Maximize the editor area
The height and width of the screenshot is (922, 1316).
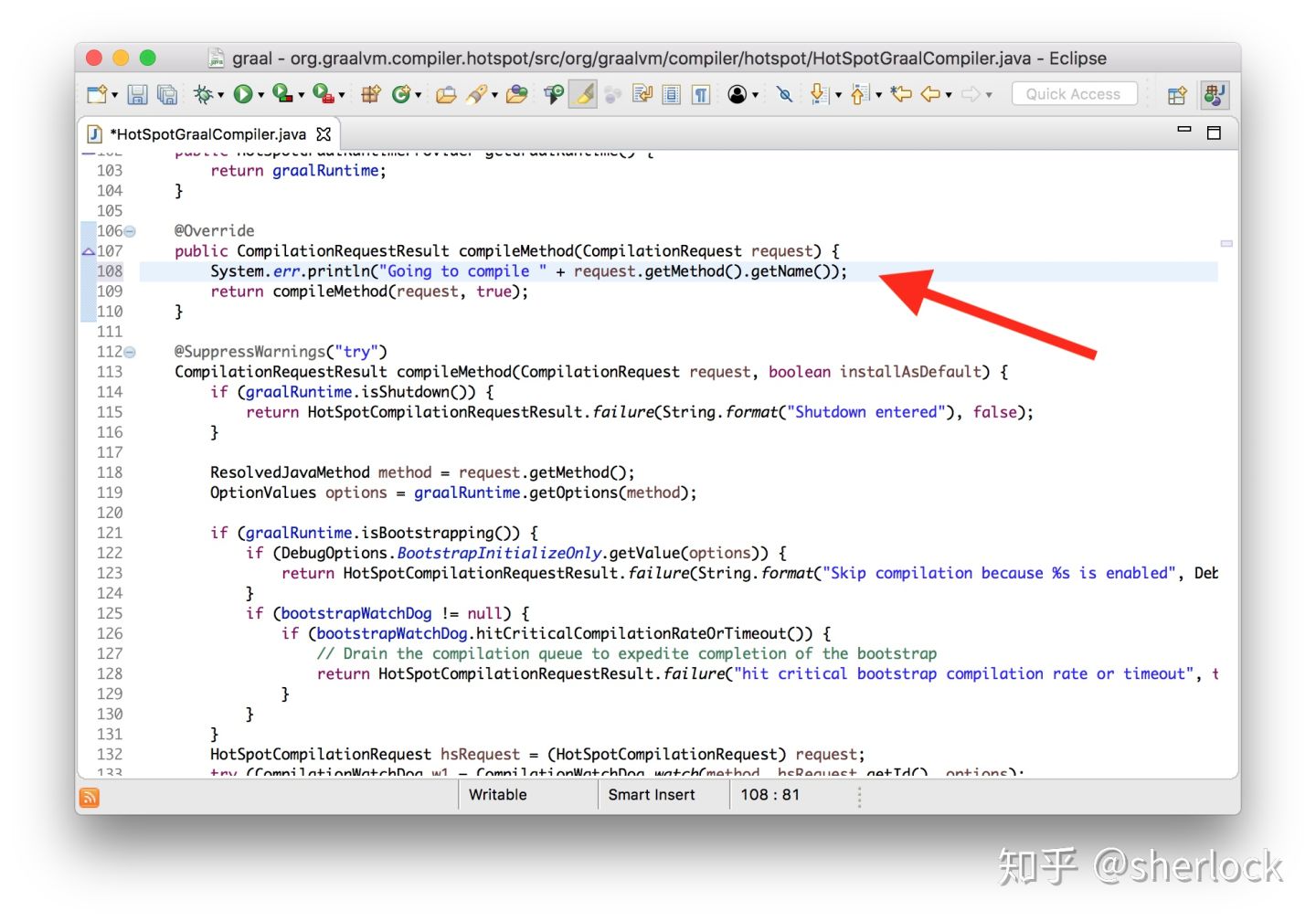coord(1214,132)
